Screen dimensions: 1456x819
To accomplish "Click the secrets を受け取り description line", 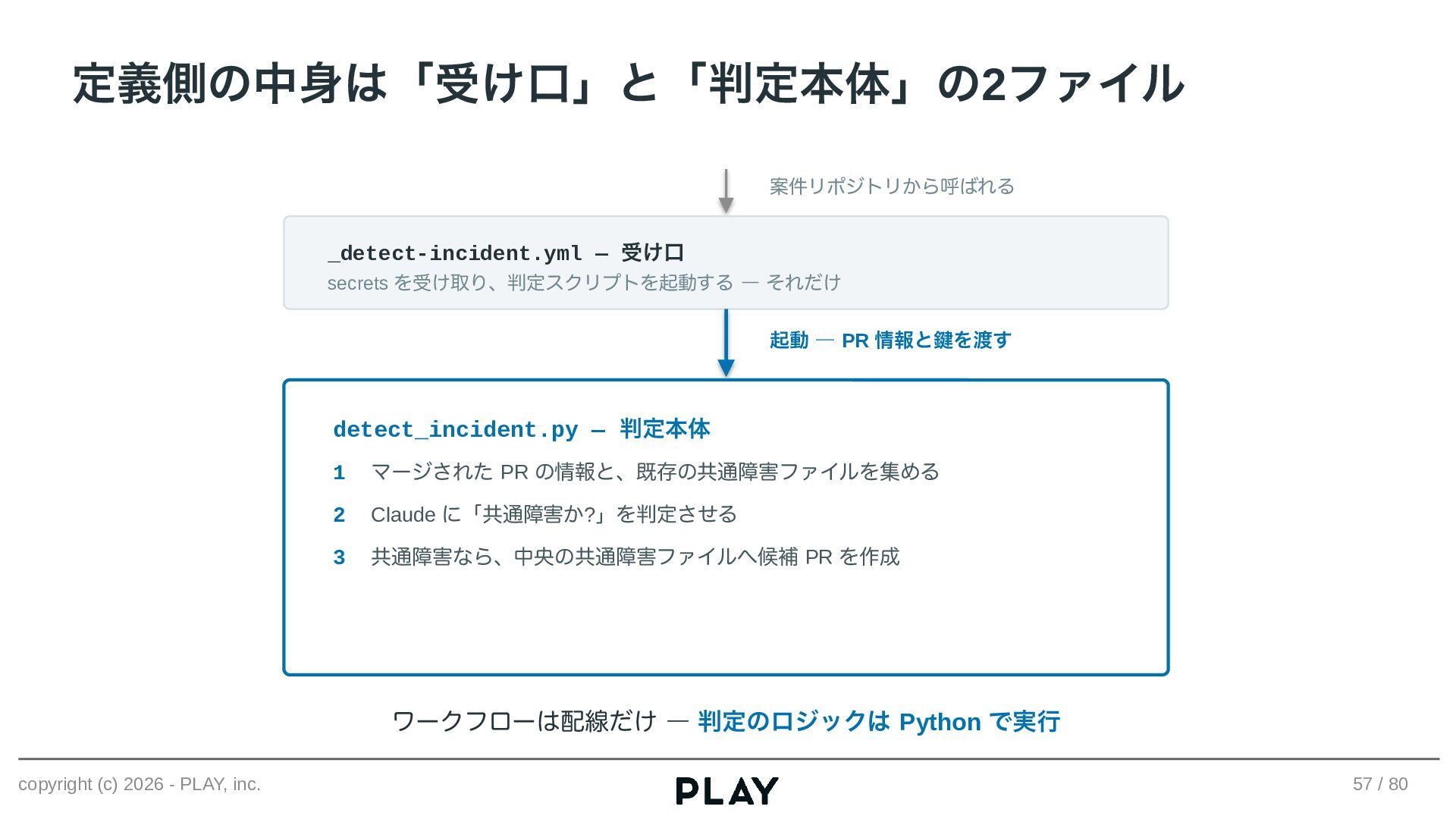I will tap(584, 283).
